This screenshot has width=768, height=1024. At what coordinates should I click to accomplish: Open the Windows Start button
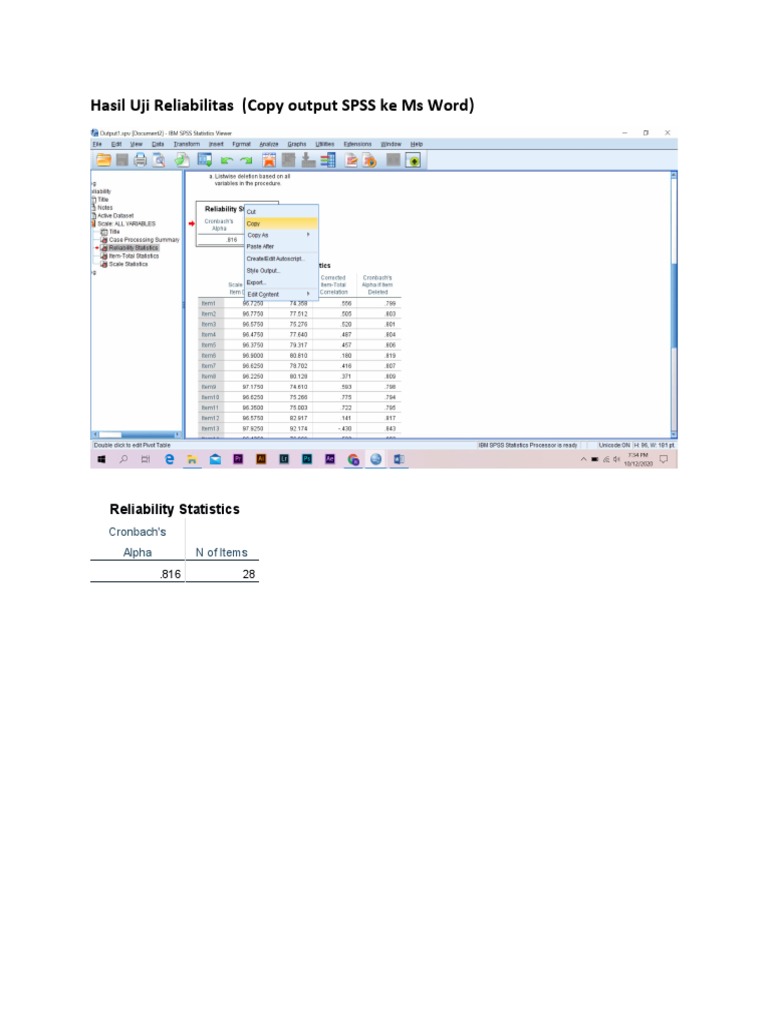pyautogui.click(x=101, y=460)
